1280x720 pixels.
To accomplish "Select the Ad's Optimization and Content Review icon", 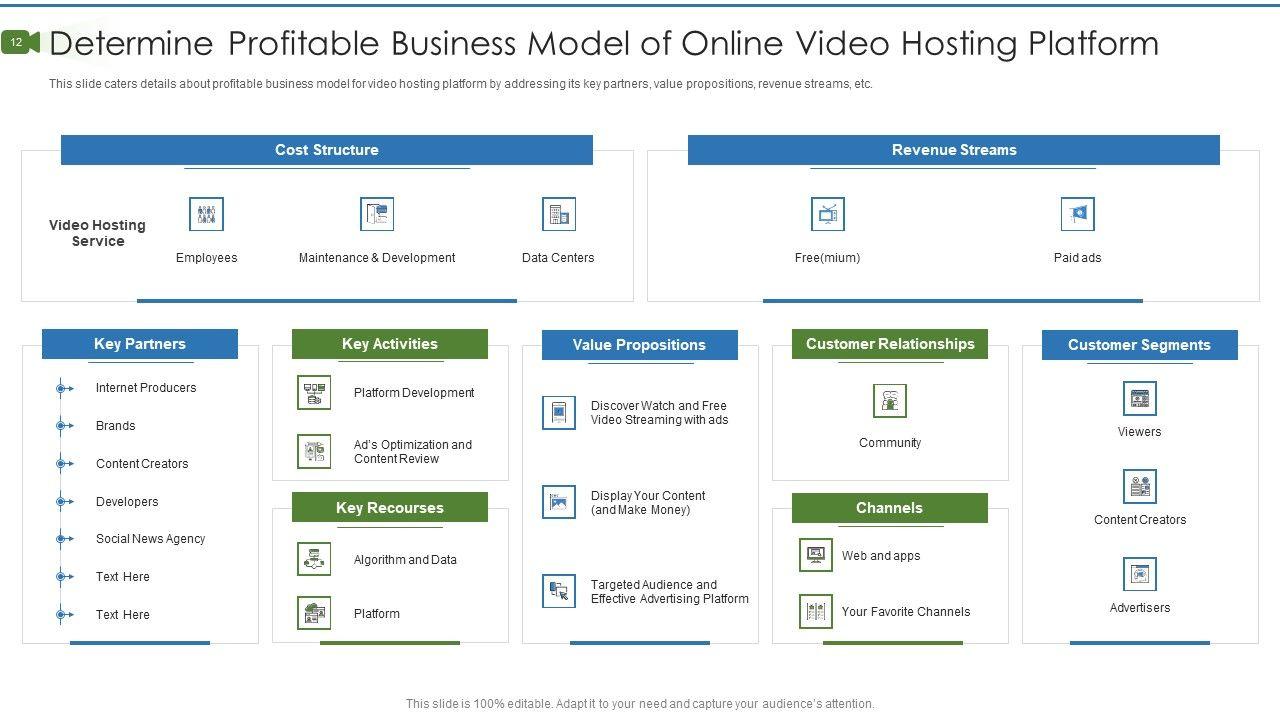I will [314, 452].
